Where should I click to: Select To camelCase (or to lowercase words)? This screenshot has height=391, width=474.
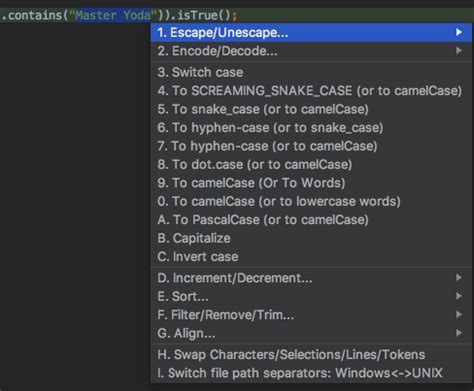311,201
